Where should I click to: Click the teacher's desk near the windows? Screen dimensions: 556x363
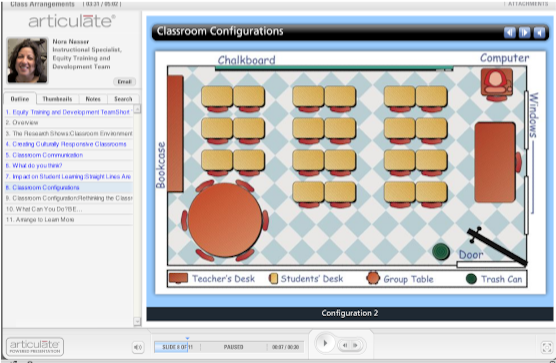[495, 162]
